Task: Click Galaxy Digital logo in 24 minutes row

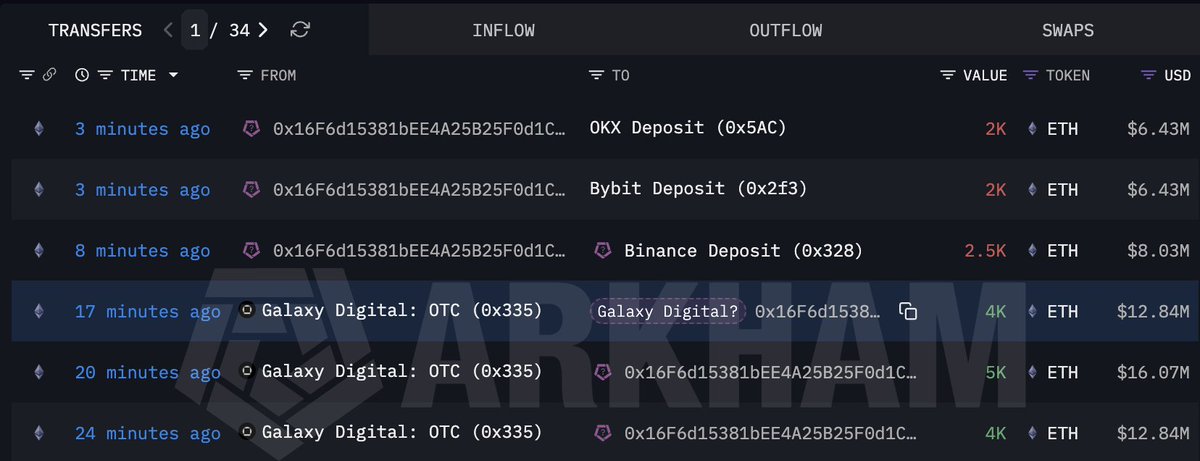Action: click(x=249, y=433)
